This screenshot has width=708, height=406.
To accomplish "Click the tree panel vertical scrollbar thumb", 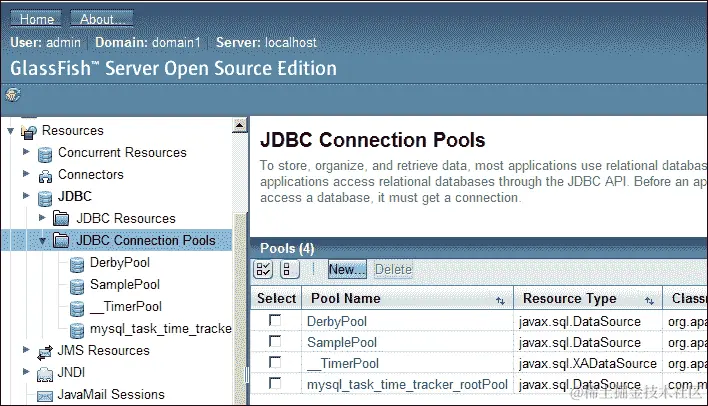I will point(240,307).
